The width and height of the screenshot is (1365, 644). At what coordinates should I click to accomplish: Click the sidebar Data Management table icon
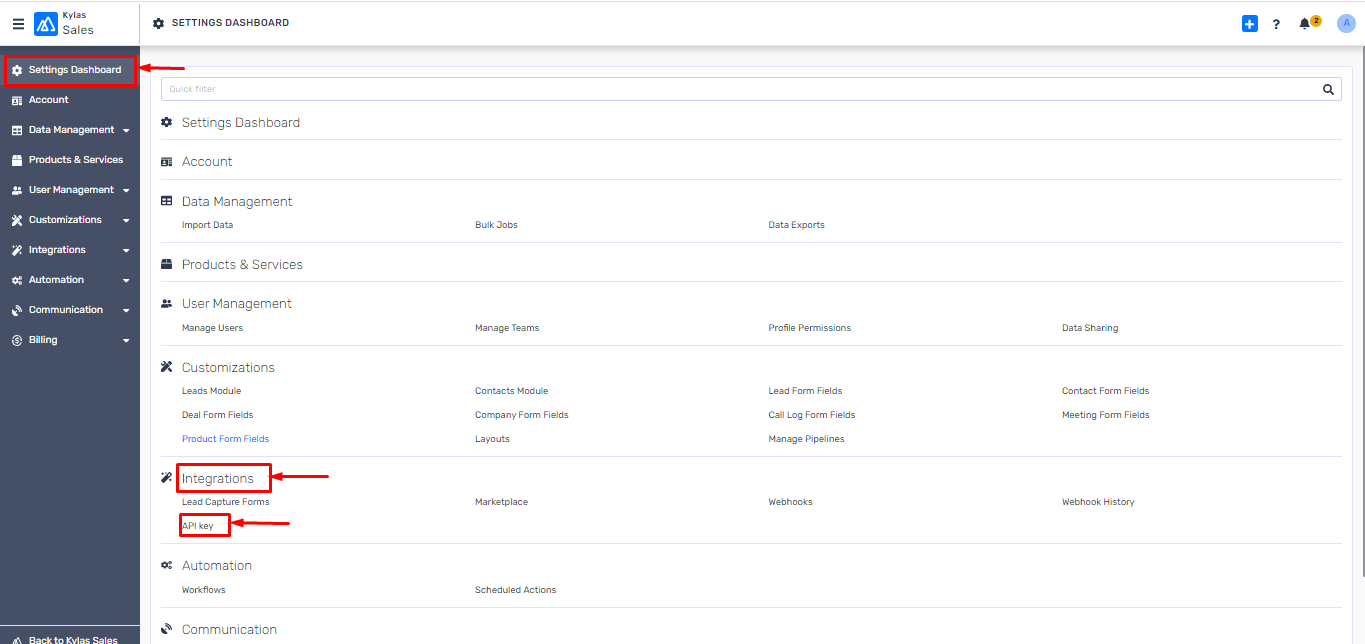(x=17, y=130)
